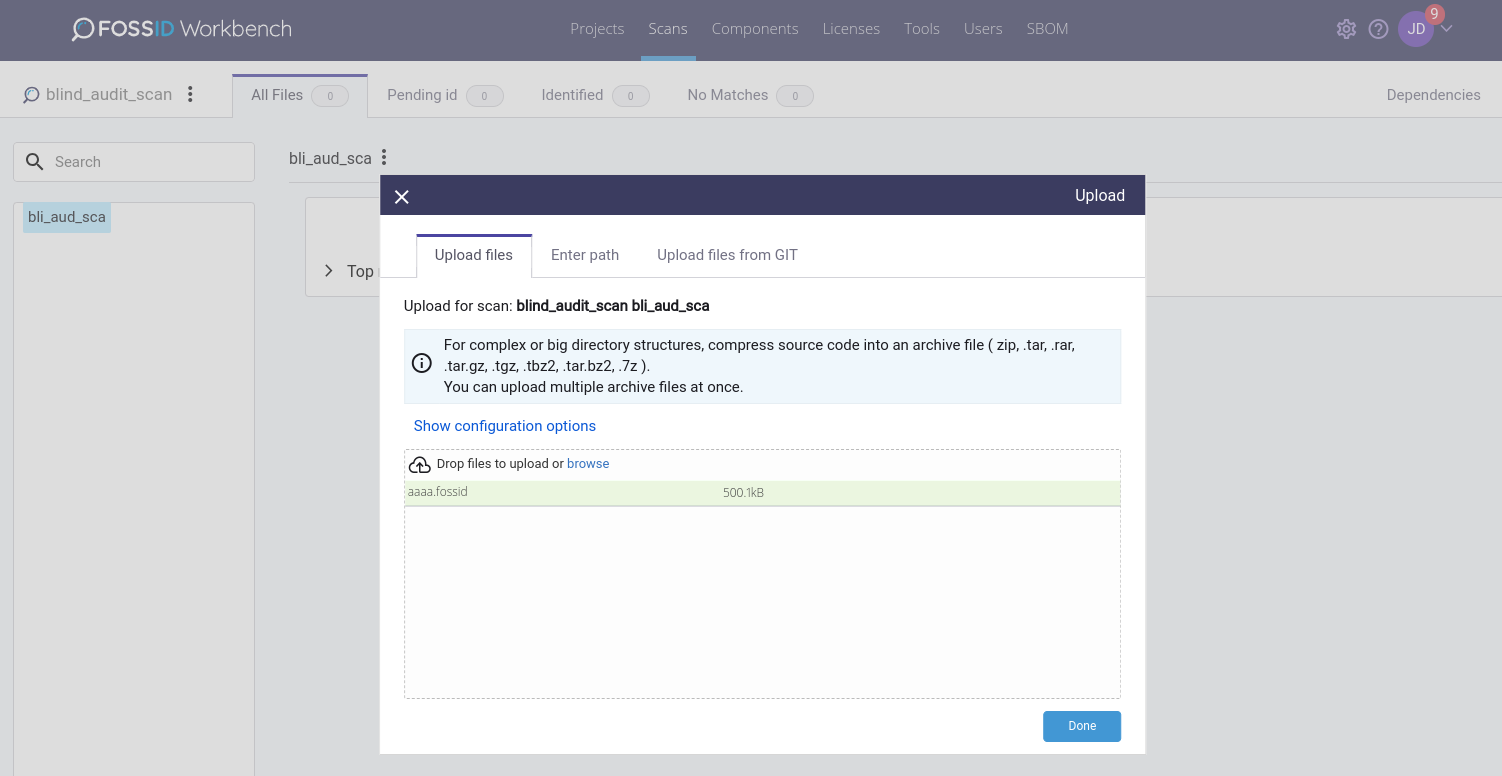The height and width of the screenshot is (776, 1502).
Task: Click the empty file drop area
Action: 762,602
